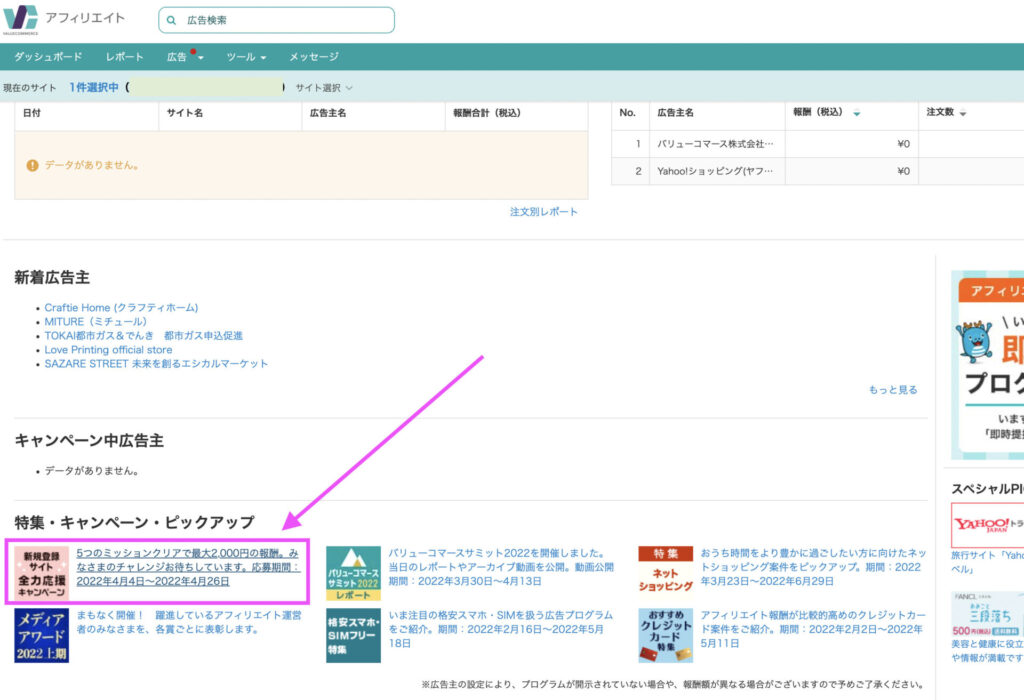
Task: Expand the 広告 dropdown menu
Action: click(185, 57)
